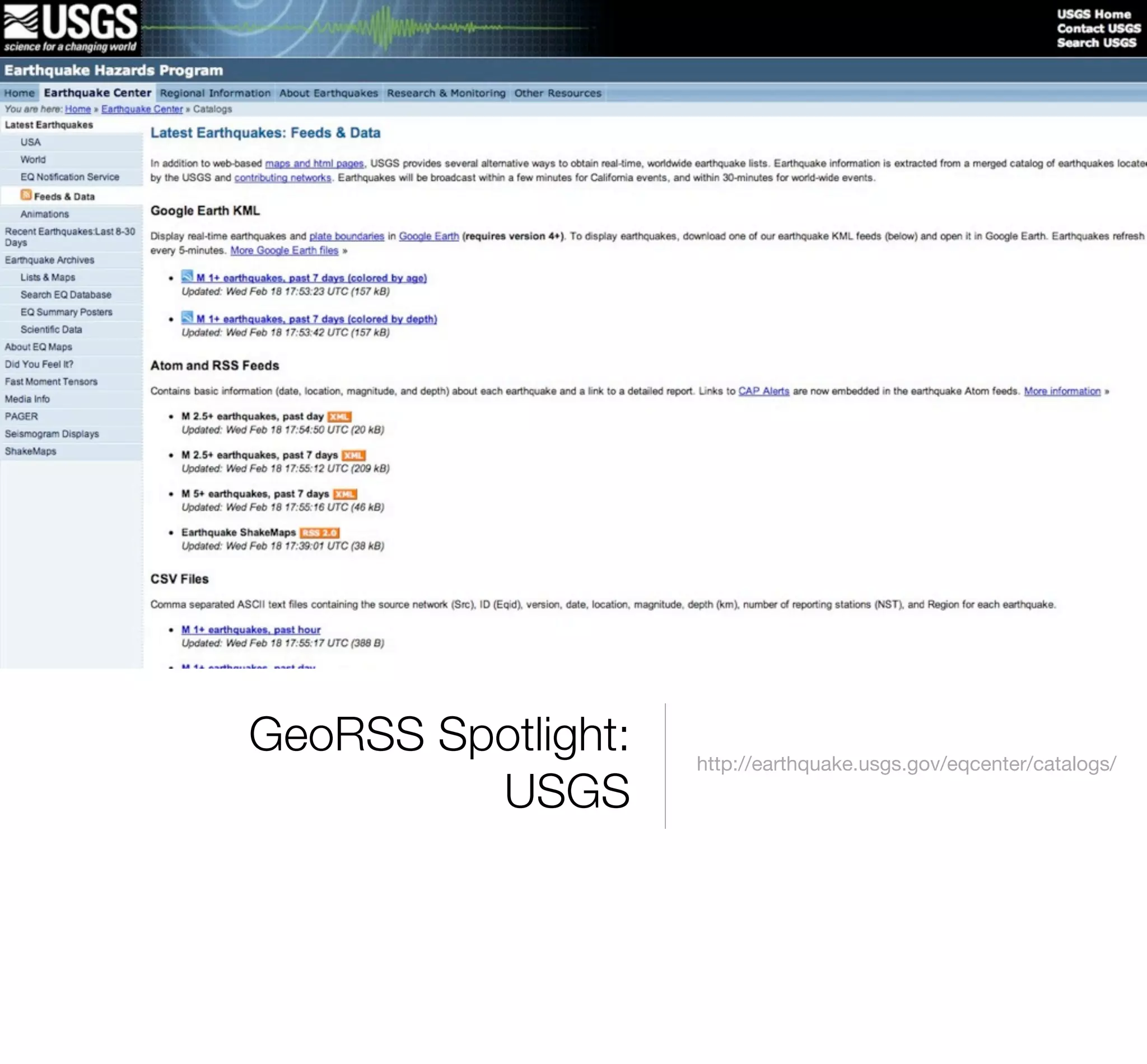Image resolution: width=1147 pixels, height=1064 pixels.
Task: Open the Regional Information tab
Action: (x=216, y=94)
